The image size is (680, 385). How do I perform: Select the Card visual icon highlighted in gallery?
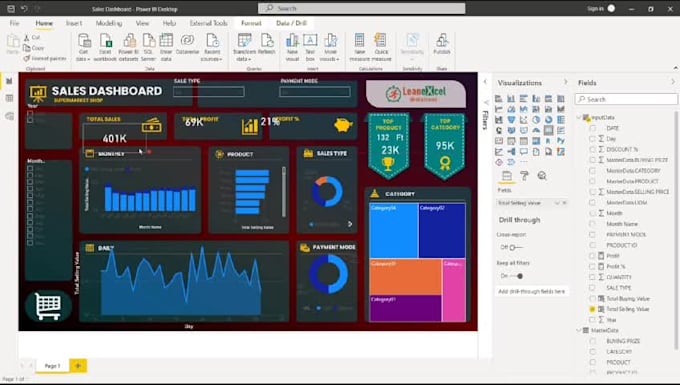pos(549,130)
